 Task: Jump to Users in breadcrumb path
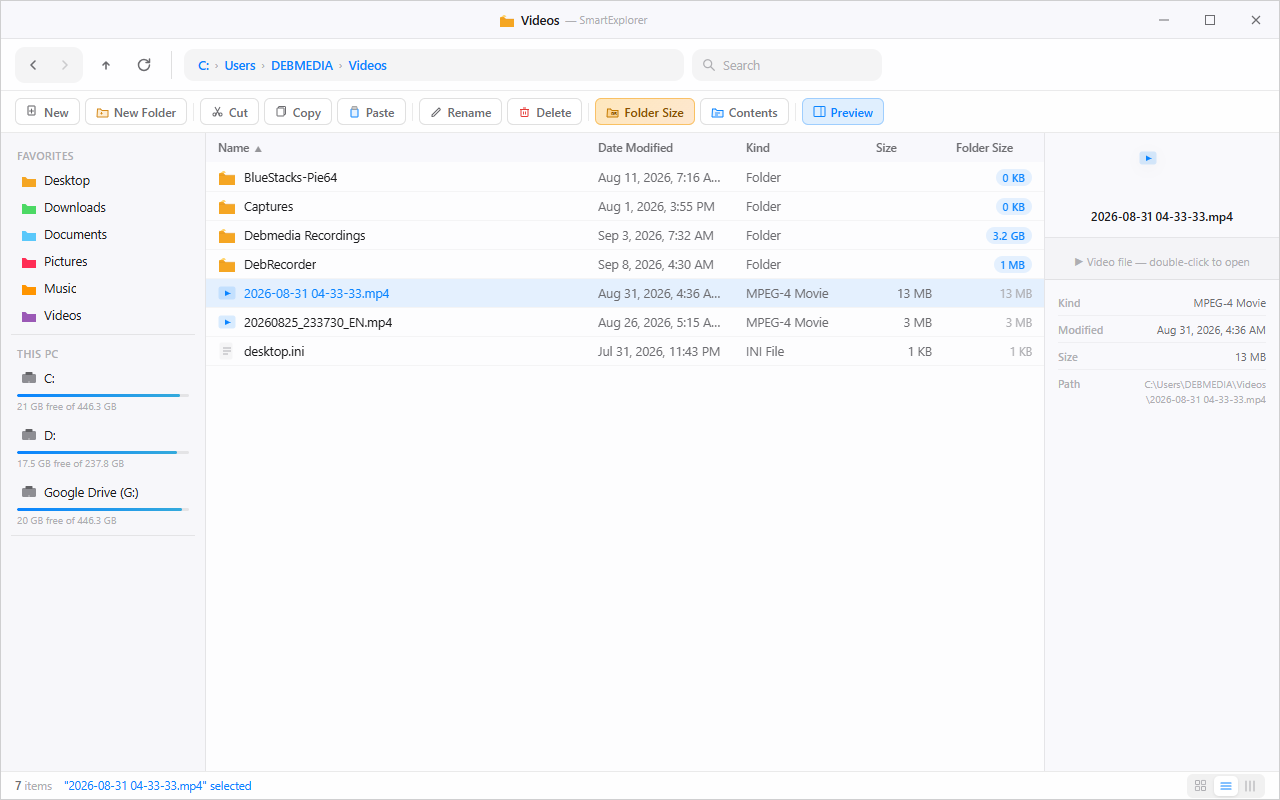coord(240,66)
